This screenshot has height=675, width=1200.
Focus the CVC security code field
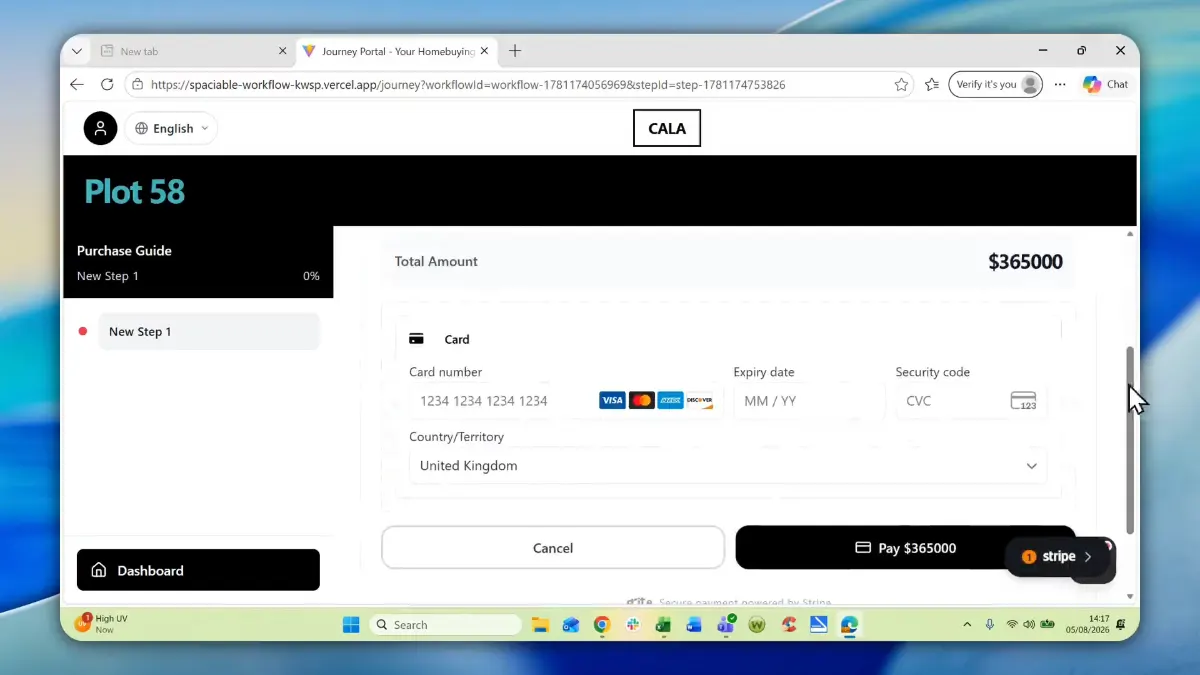click(x=971, y=401)
